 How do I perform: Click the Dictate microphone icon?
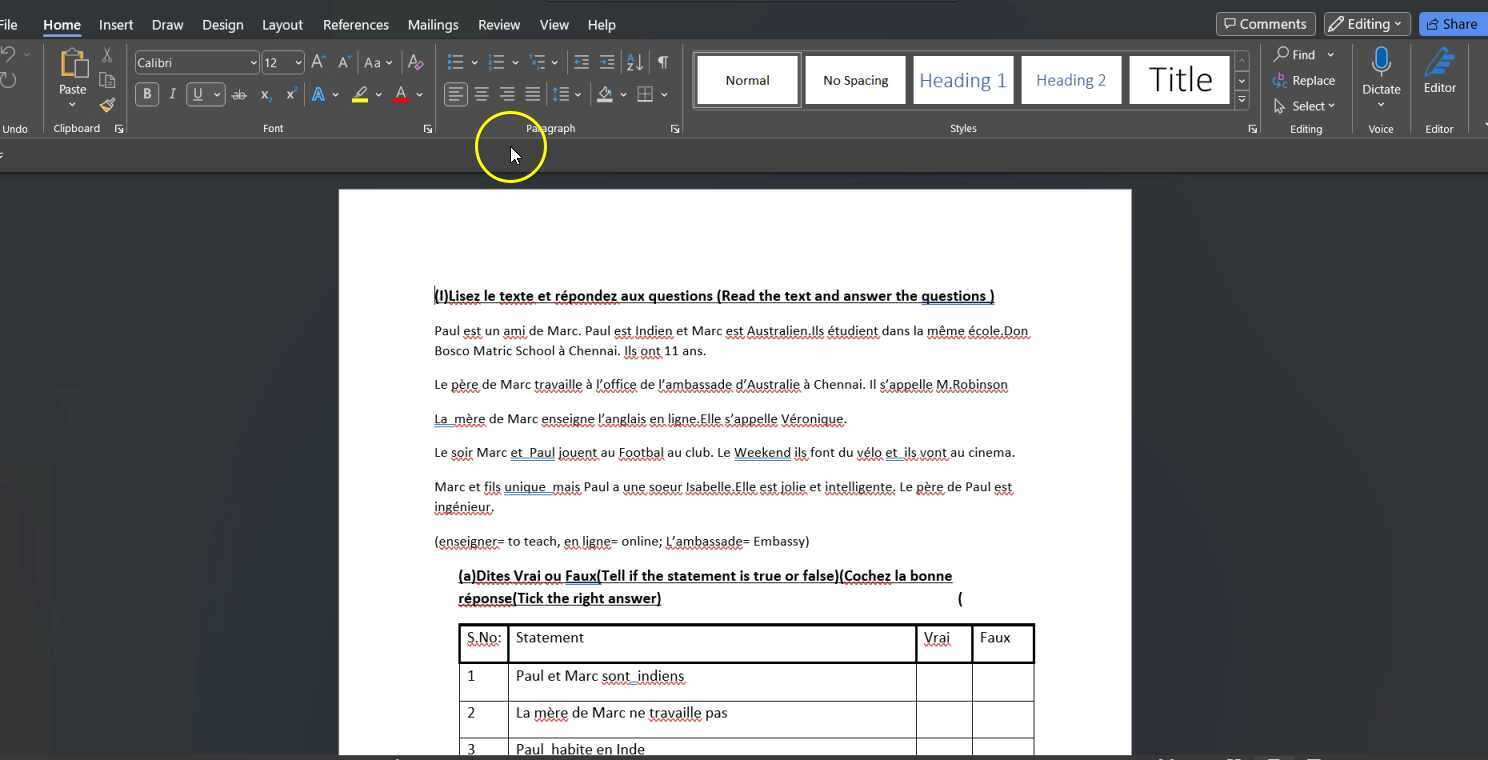click(1381, 63)
